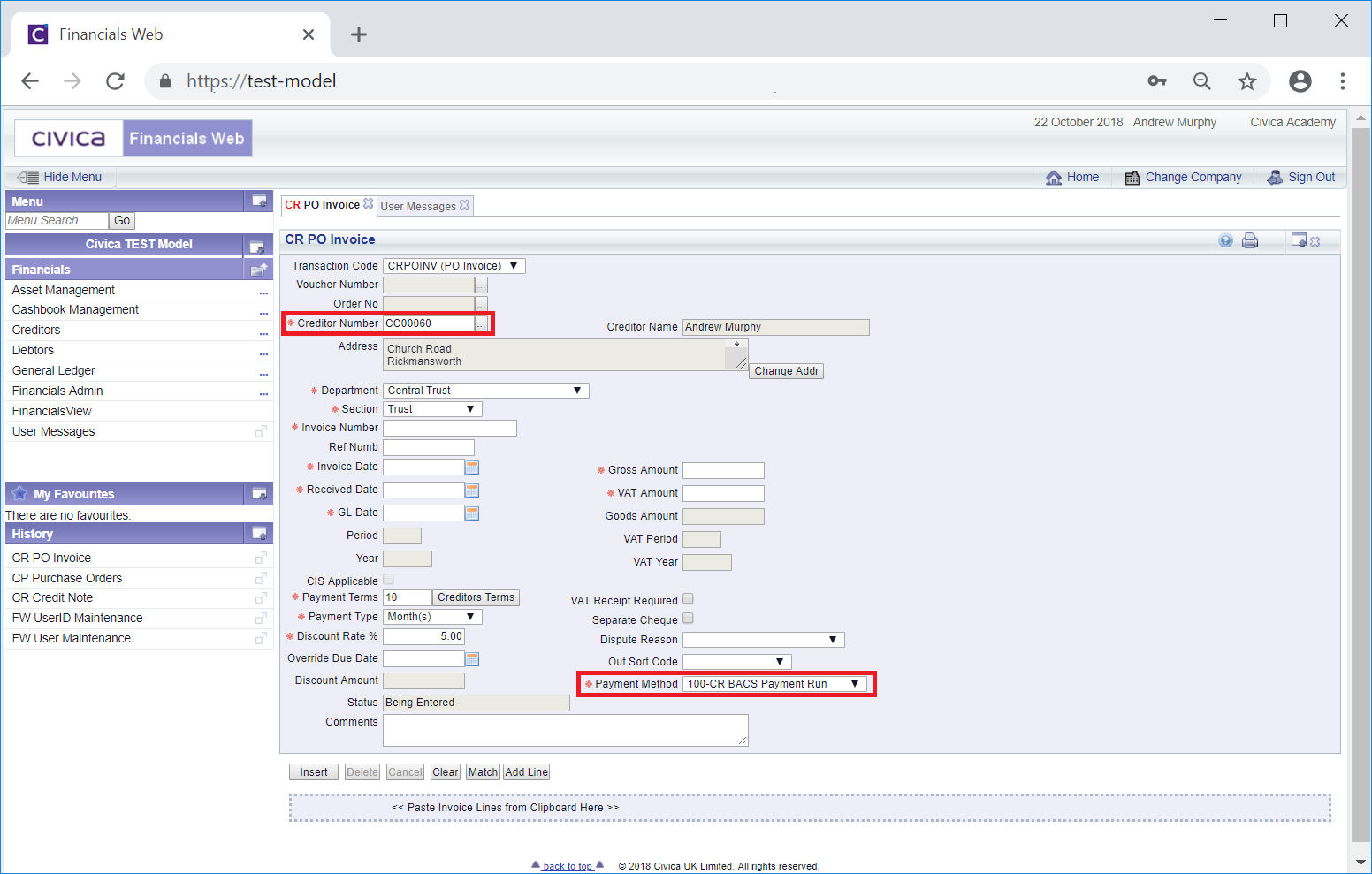Click the Menu panel header icon

coord(259,201)
